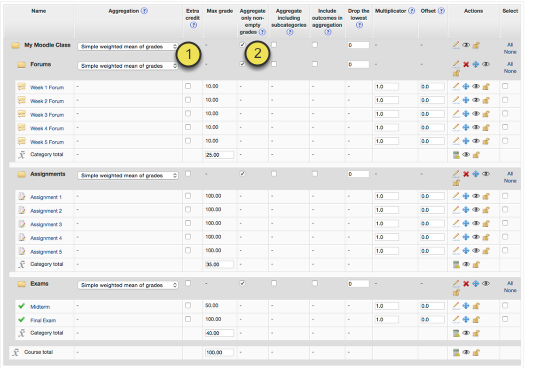Hide the My Moodle Class category

tap(466, 45)
